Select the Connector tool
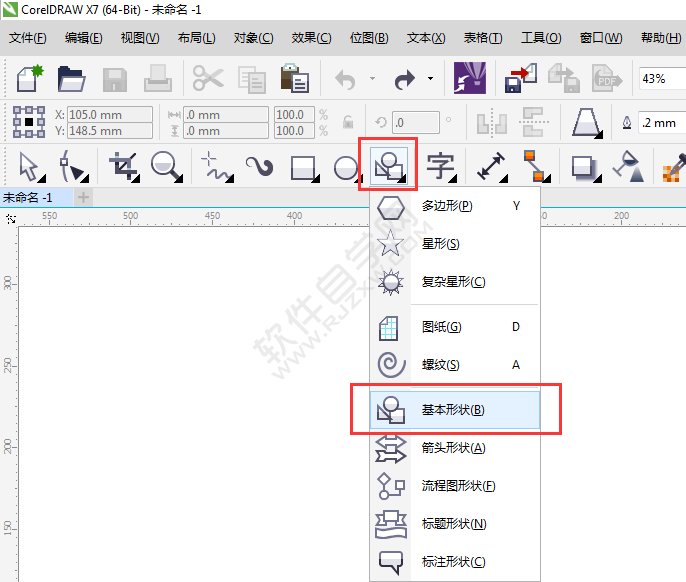This screenshot has width=686, height=582. click(x=536, y=166)
